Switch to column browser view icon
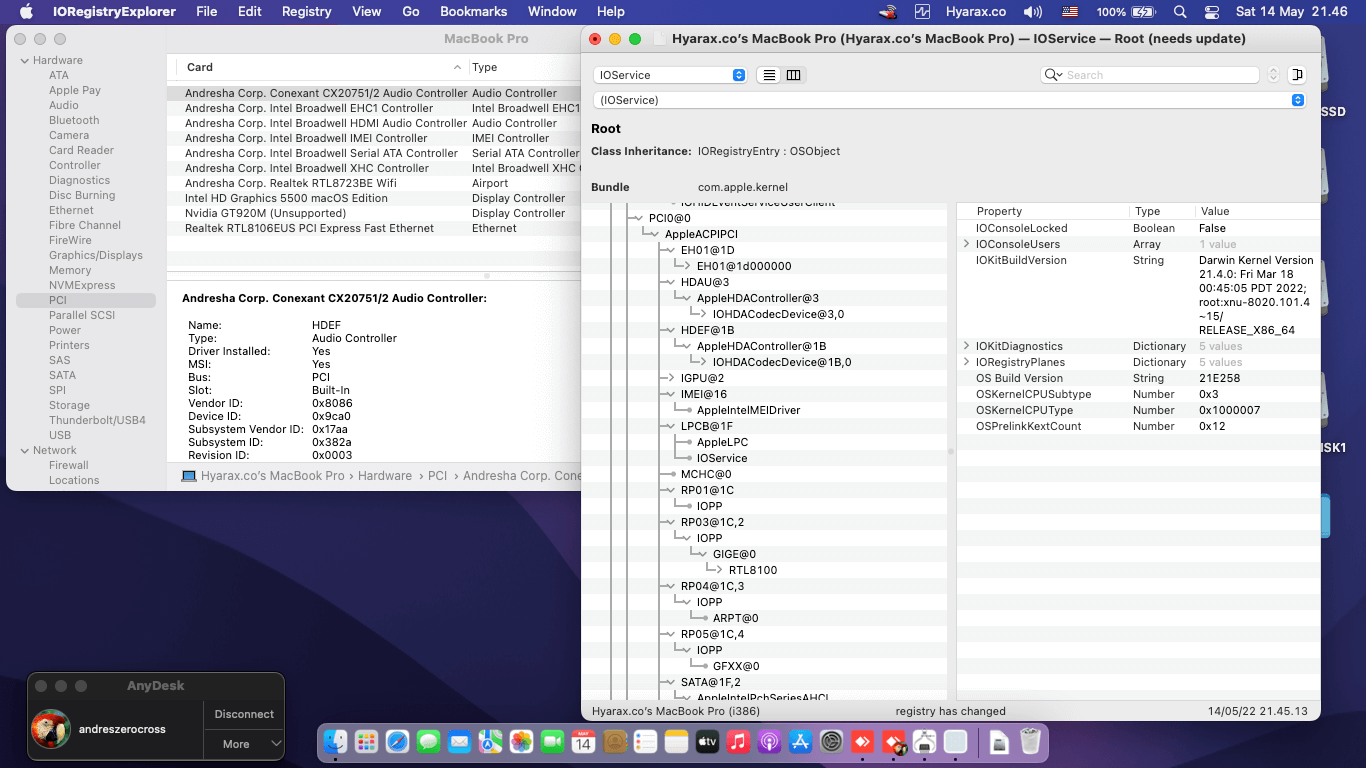Viewport: 1366px width, 768px height. click(794, 75)
